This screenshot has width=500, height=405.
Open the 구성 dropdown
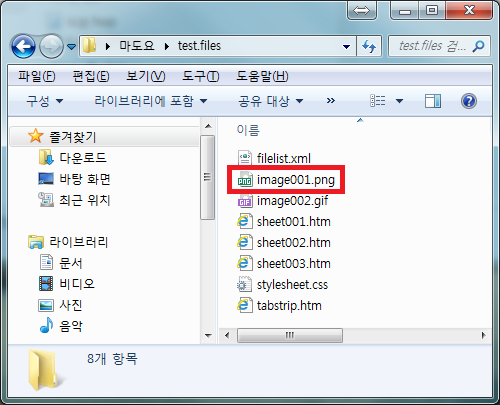45,101
